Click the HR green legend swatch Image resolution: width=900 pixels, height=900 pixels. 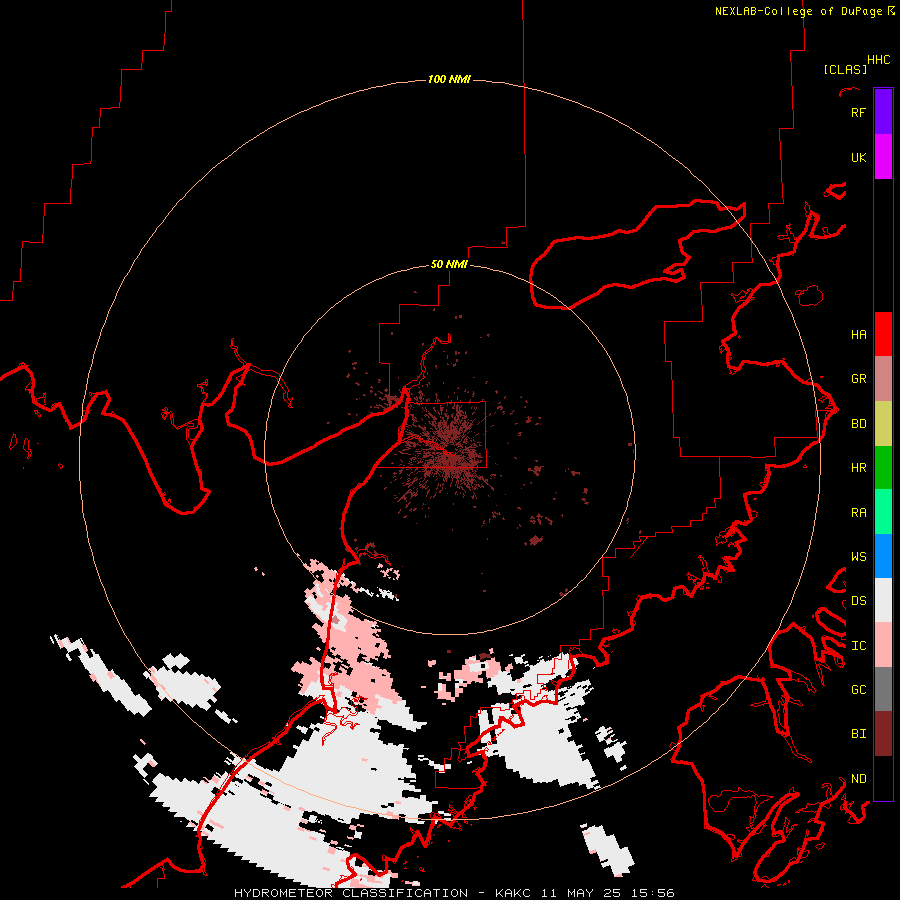883,468
